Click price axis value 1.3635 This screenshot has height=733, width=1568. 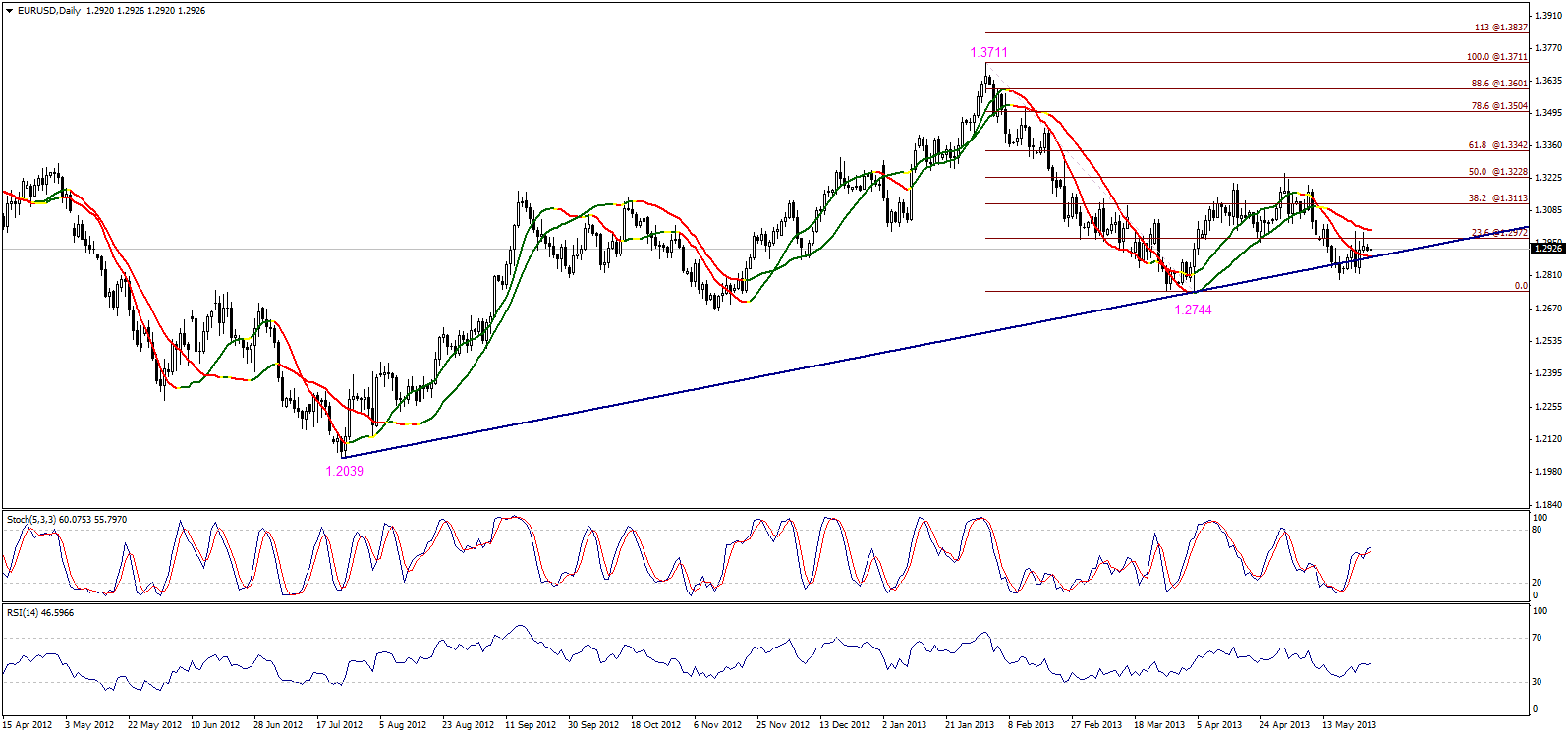[x=1548, y=81]
